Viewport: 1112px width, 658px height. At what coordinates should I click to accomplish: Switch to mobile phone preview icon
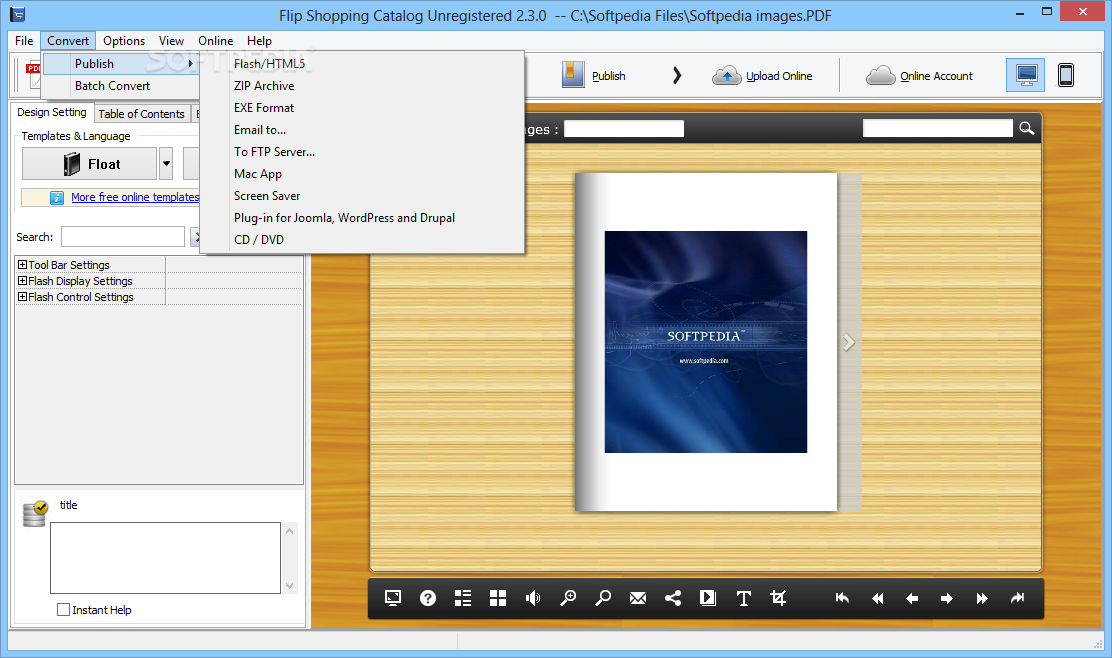point(1065,74)
